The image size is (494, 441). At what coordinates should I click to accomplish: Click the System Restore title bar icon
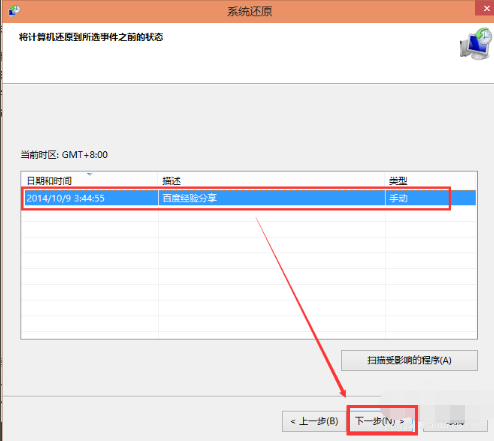pyautogui.click(x=14, y=10)
